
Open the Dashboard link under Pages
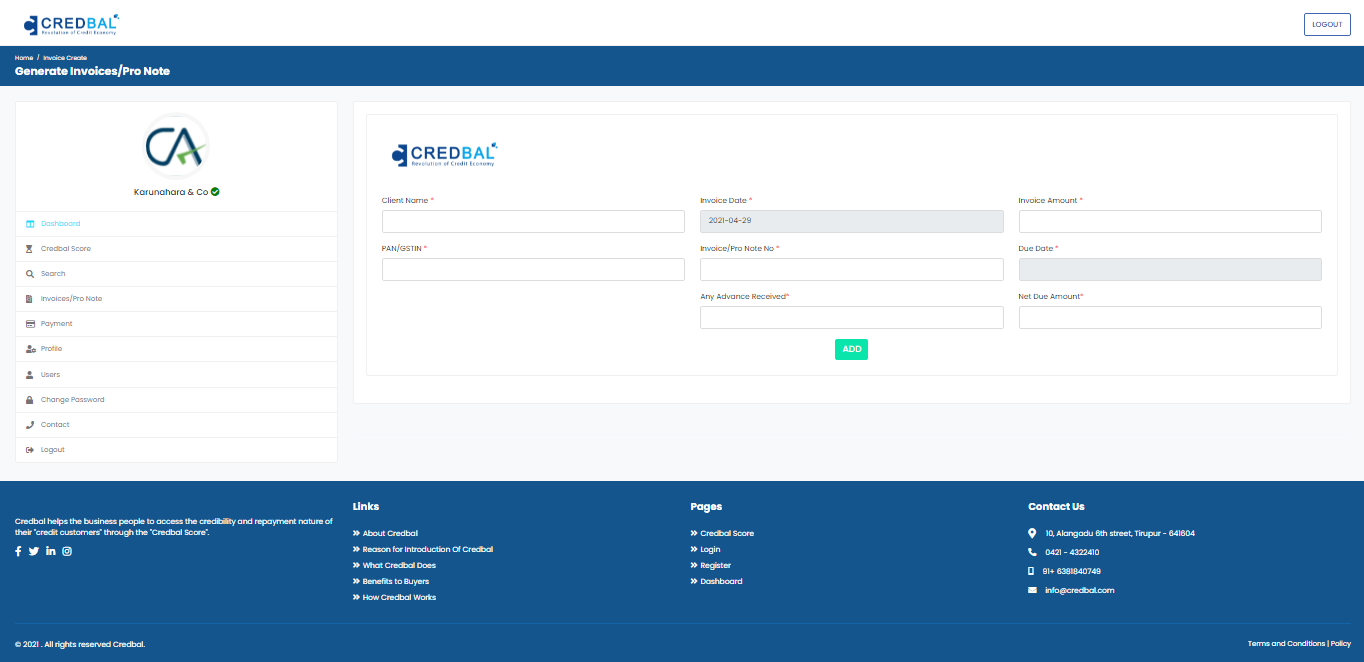click(x=721, y=581)
